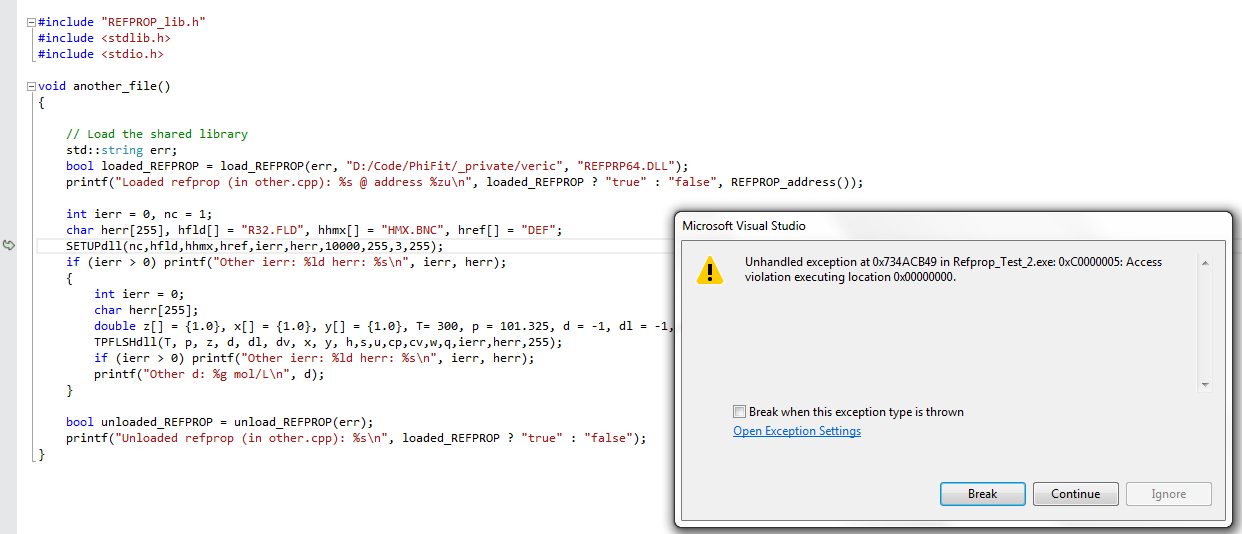The image size is (1242, 534).
Task: Click the disabled Ignore button
Action: 1168,494
